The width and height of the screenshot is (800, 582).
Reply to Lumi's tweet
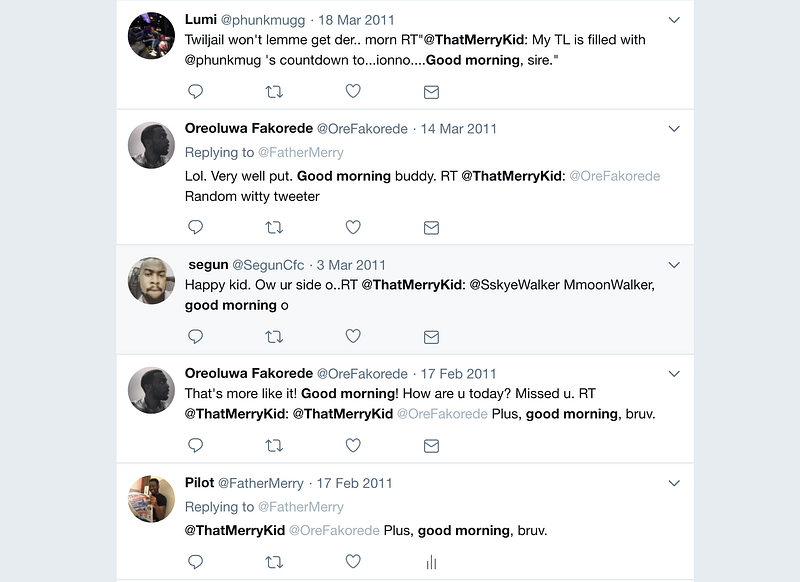pyautogui.click(x=196, y=91)
